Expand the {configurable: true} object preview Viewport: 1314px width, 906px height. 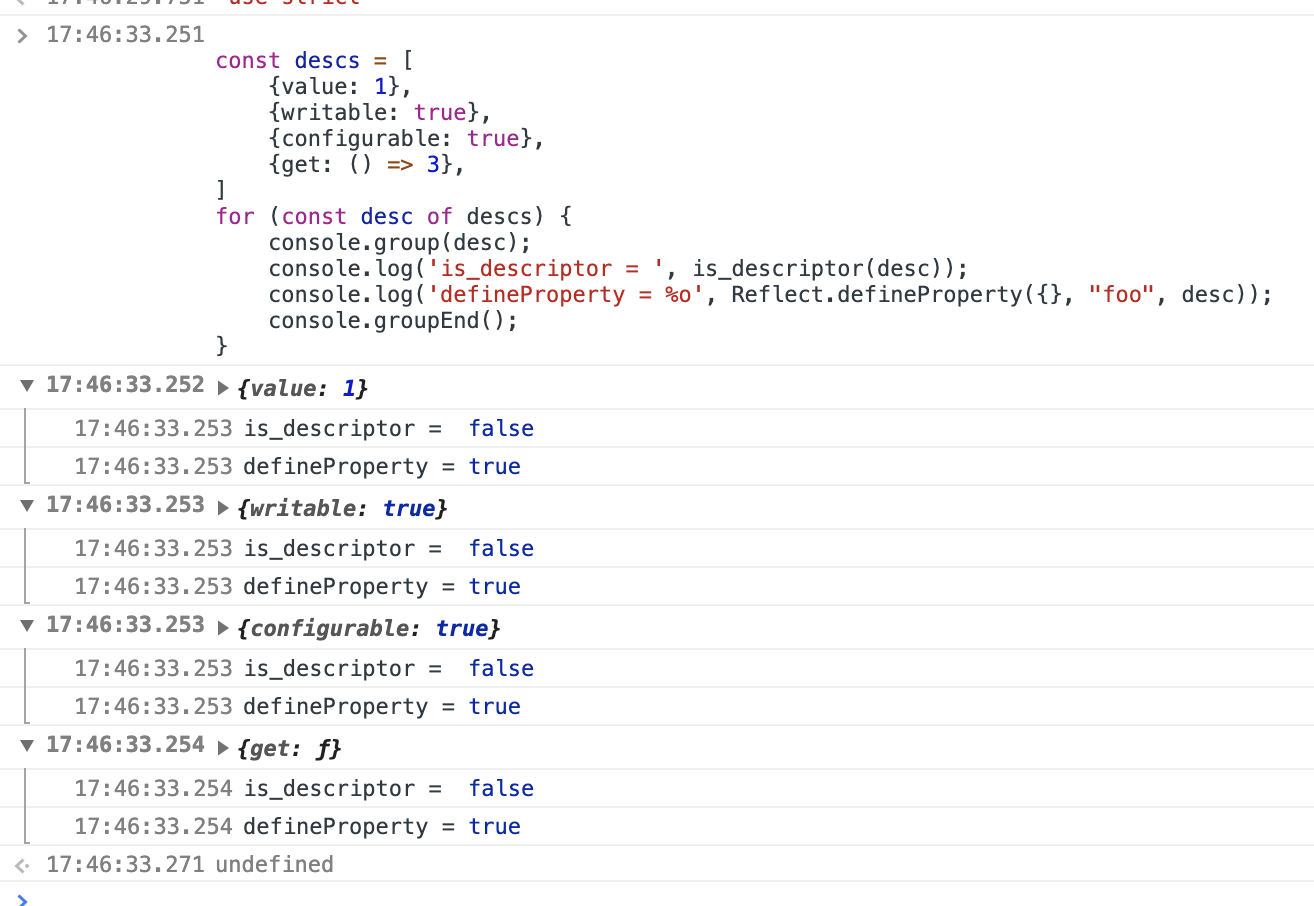[x=223, y=628]
